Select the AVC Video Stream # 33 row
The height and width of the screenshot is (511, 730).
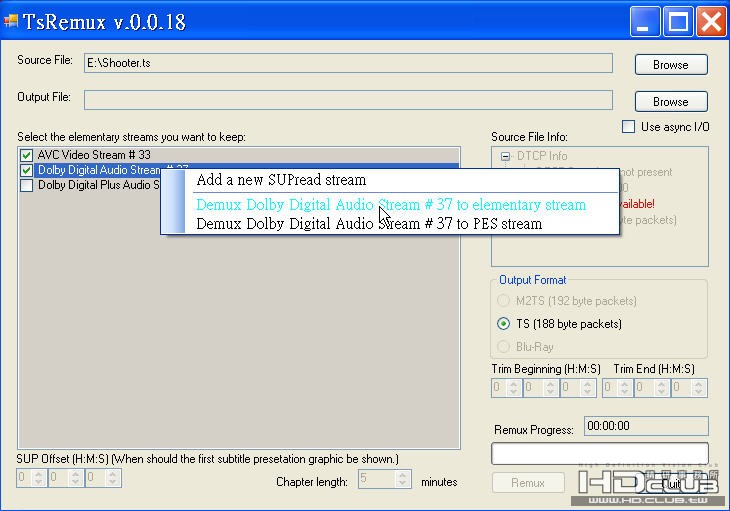[x=239, y=155]
